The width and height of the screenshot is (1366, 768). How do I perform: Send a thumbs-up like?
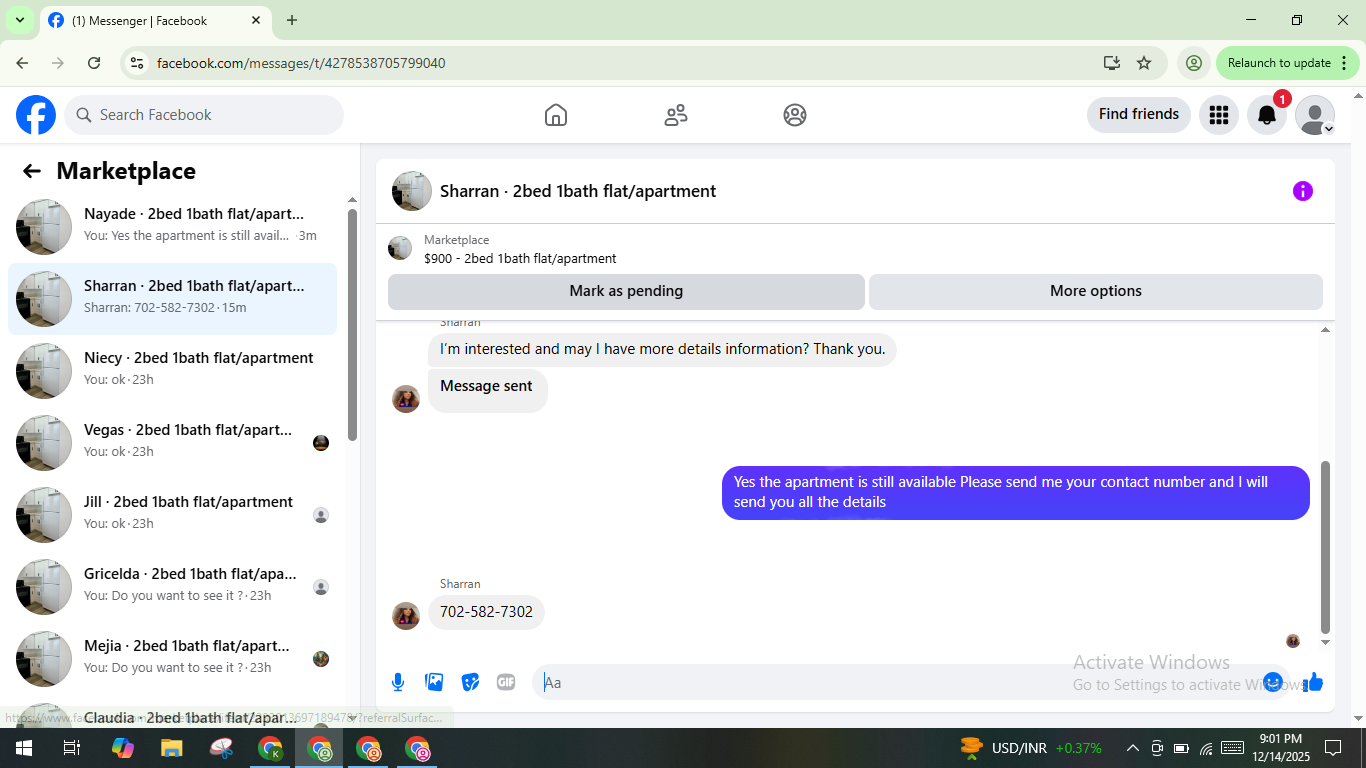point(1313,682)
